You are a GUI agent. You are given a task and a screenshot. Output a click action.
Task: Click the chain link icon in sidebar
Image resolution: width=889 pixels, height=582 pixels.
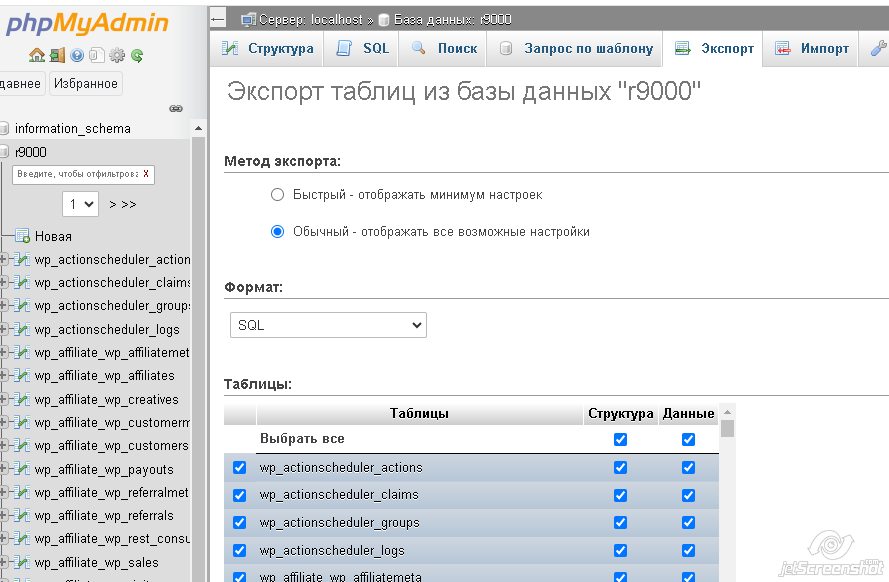[176, 108]
